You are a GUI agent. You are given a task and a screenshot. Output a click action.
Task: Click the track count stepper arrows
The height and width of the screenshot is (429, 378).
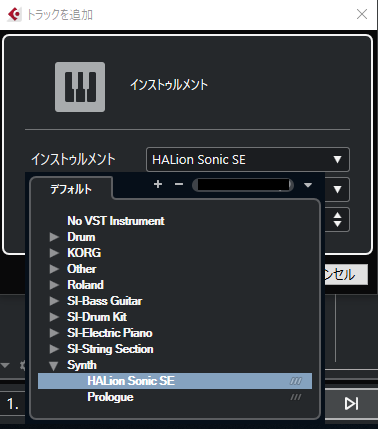(x=337, y=219)
